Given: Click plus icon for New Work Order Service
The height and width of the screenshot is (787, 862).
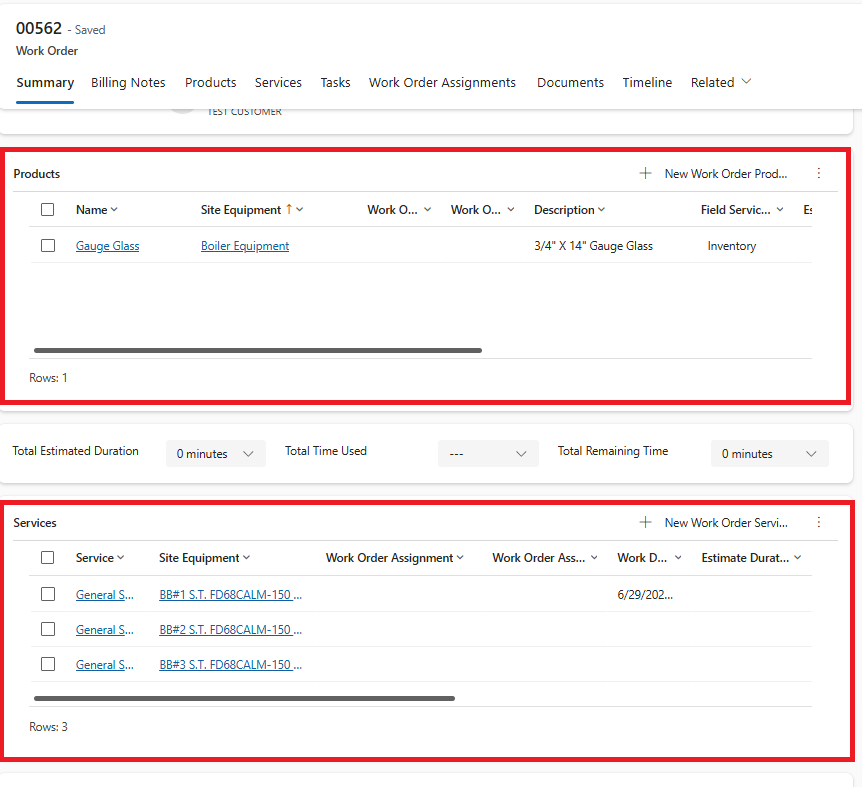Looking at the screenshot, I should coord(645,523).
